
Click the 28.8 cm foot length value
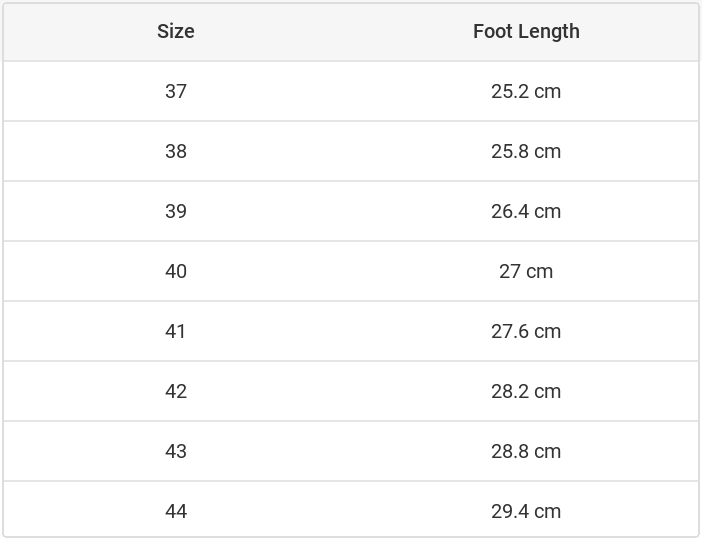click(x=526, y=451)
